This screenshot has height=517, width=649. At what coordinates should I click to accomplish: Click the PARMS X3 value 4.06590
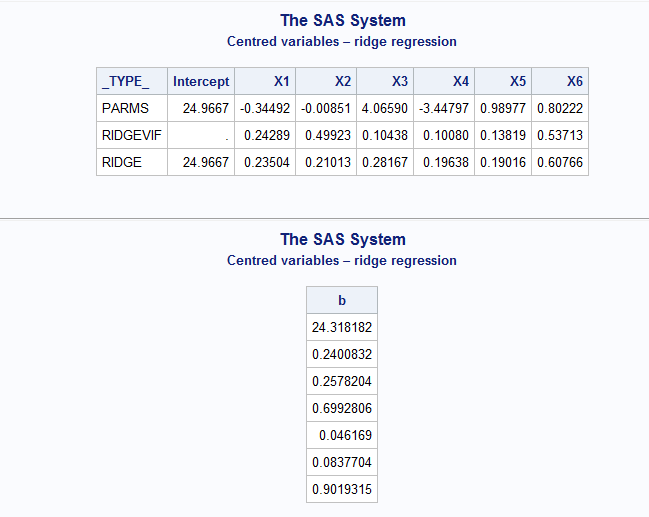385,108
